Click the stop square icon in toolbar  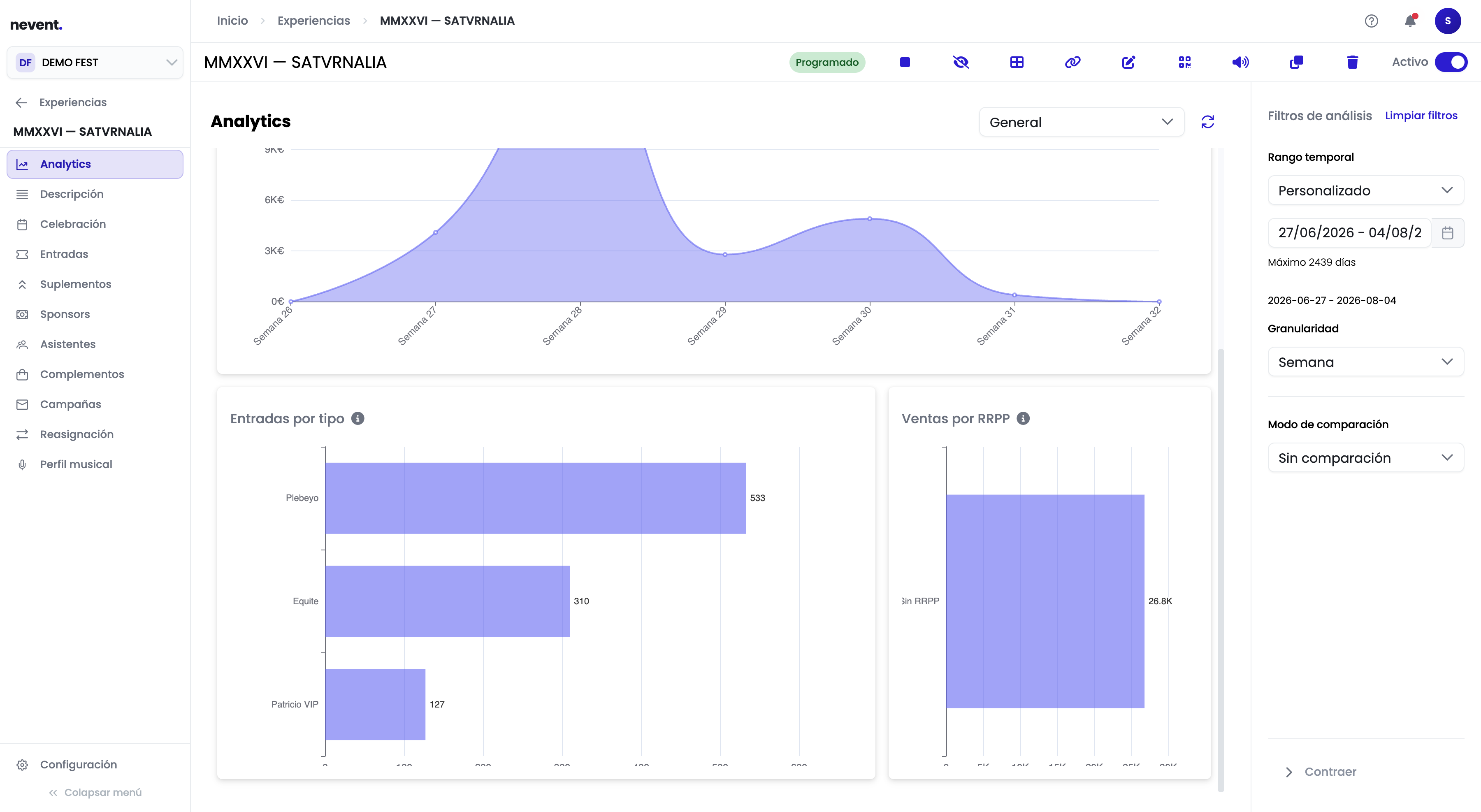click(x=905, y=62)
